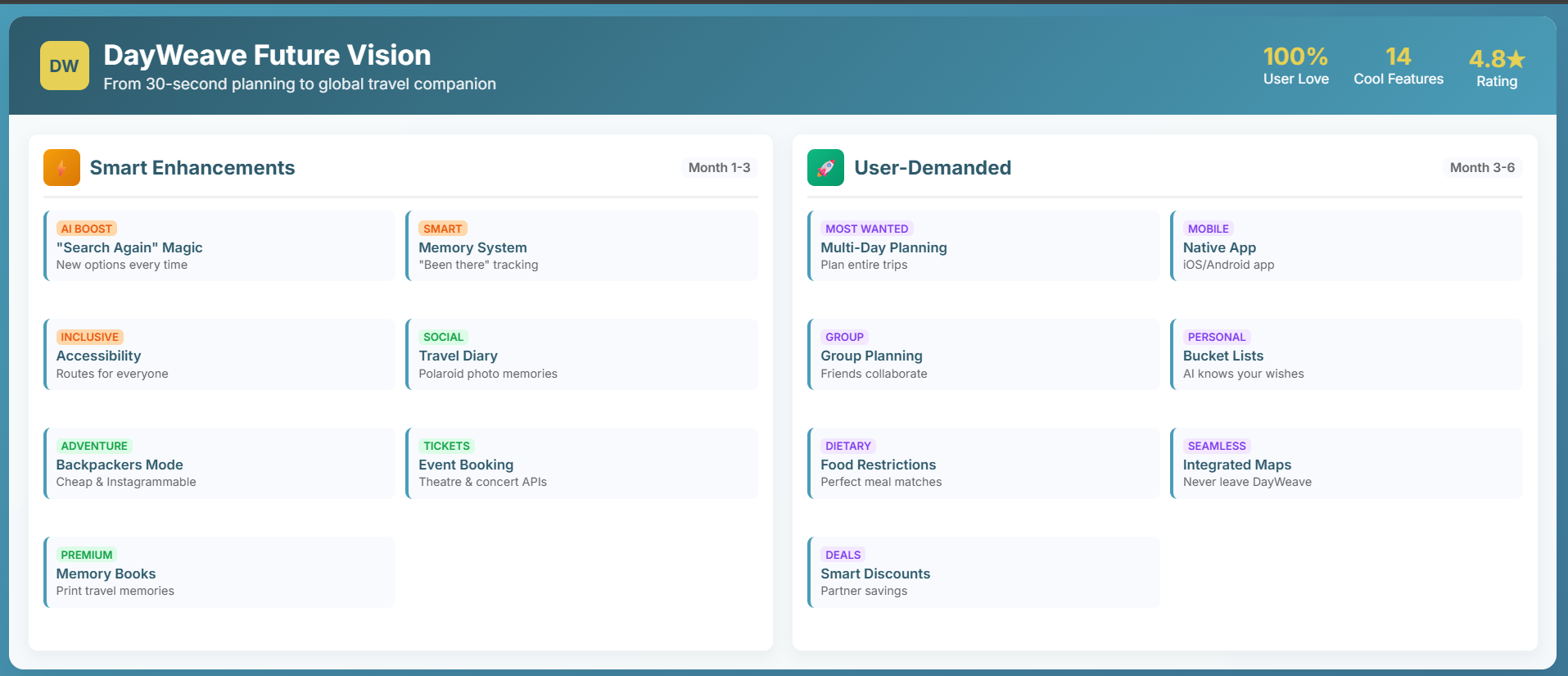Open the Group Planning card
Image resolution: width=1568 pixels, height=676 pixels.
pos(983,354)
